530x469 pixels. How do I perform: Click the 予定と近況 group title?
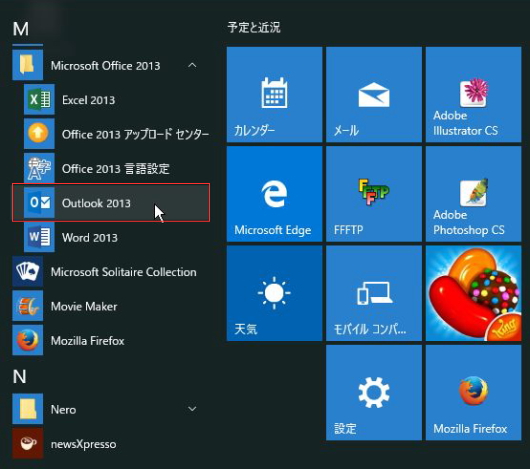pos(254,27)
